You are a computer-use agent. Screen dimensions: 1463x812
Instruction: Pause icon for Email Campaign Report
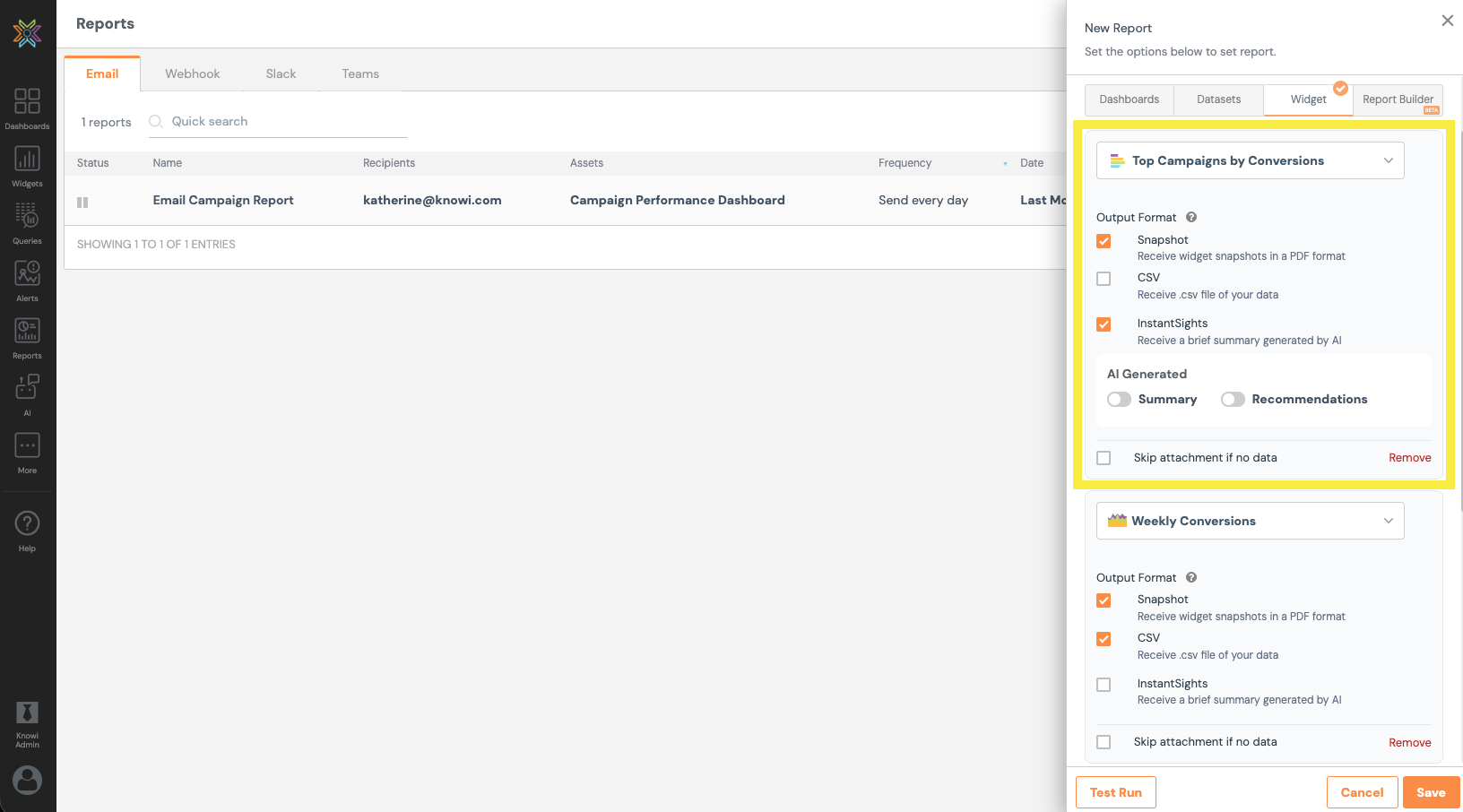[x=82, y=203]
